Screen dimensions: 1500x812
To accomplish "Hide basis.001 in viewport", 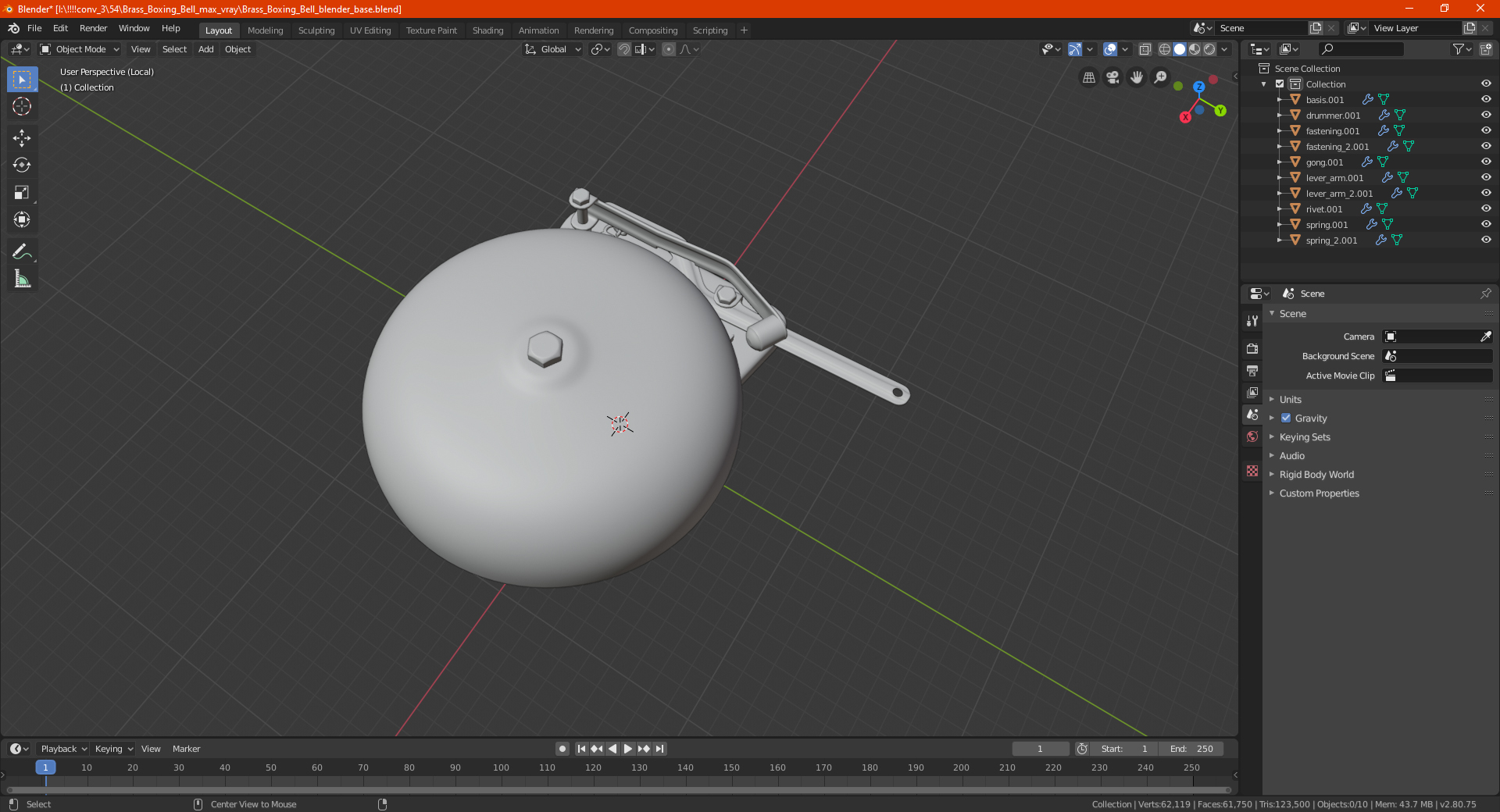I will [1486, 100].
